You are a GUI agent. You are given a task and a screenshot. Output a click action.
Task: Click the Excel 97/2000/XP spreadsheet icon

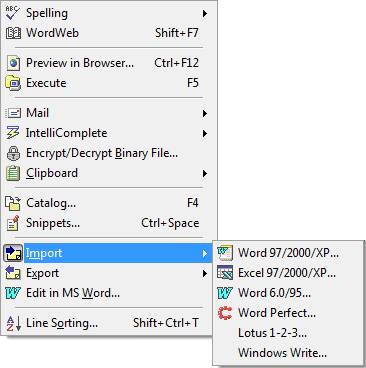tap(225, 273)
